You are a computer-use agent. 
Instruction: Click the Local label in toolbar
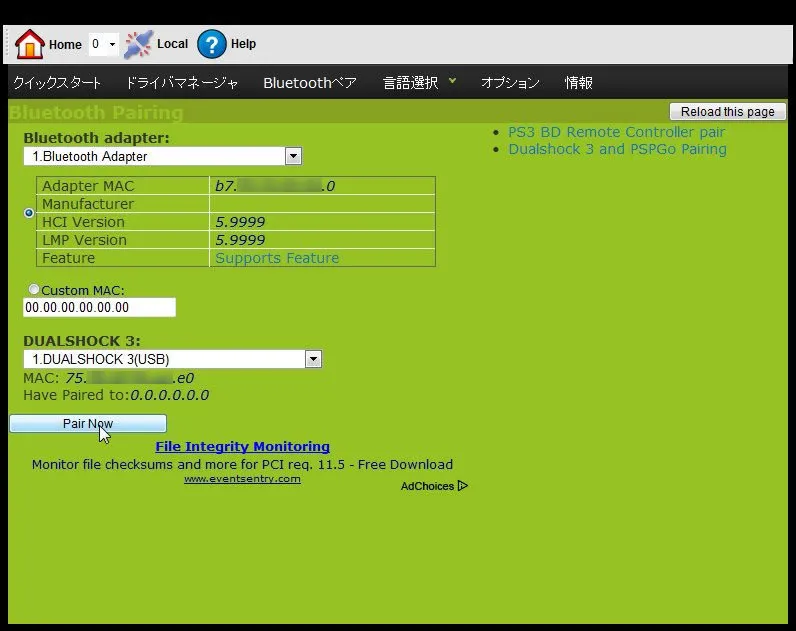pyautogui.click(x=172, y=44)
